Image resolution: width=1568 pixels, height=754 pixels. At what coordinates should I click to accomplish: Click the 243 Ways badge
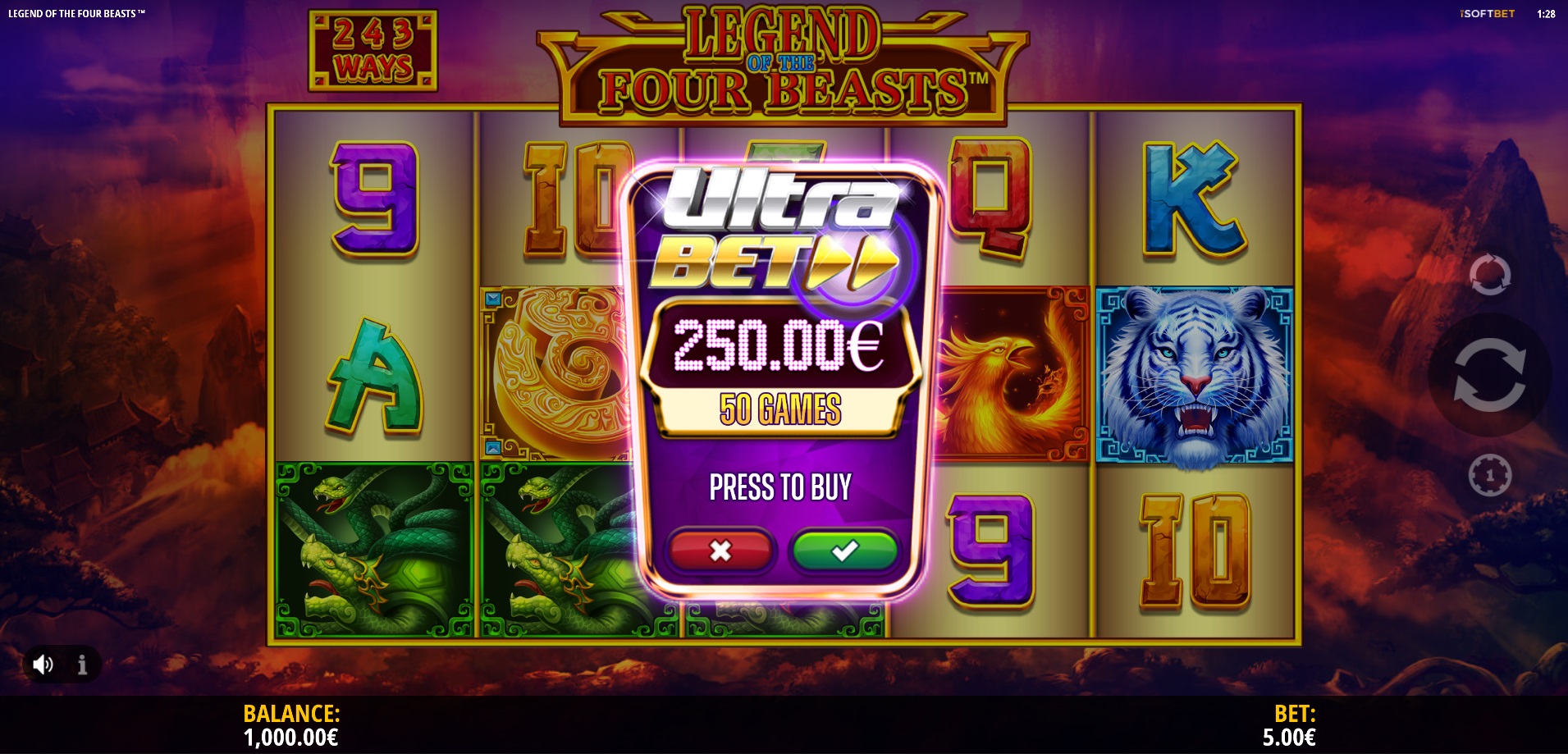pos(373,50)
